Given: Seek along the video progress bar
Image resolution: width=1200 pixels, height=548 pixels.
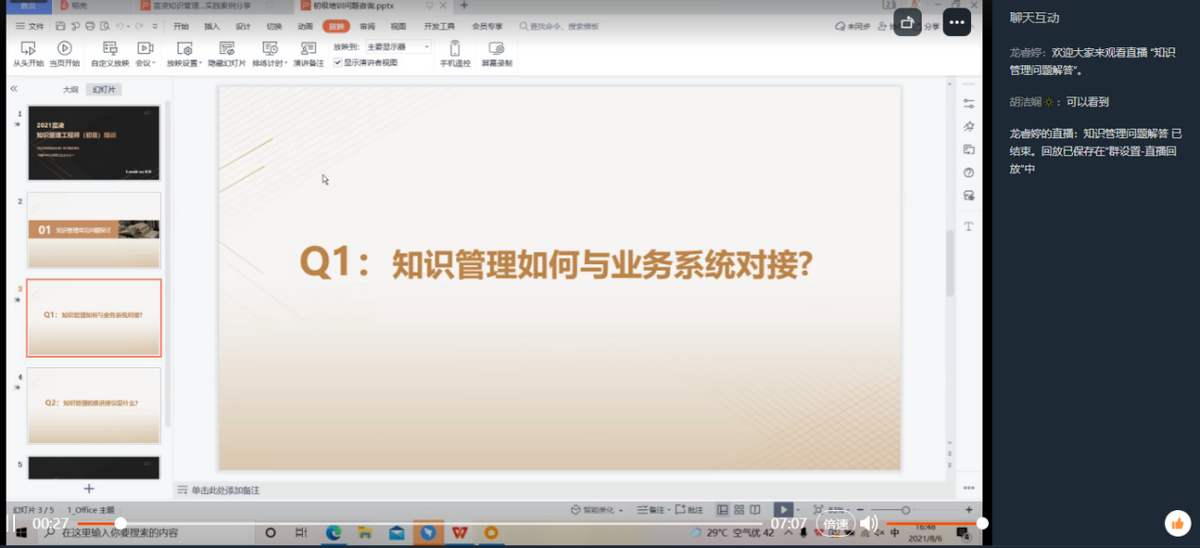Looking at the screenshot, I should [x=420, y=523].
